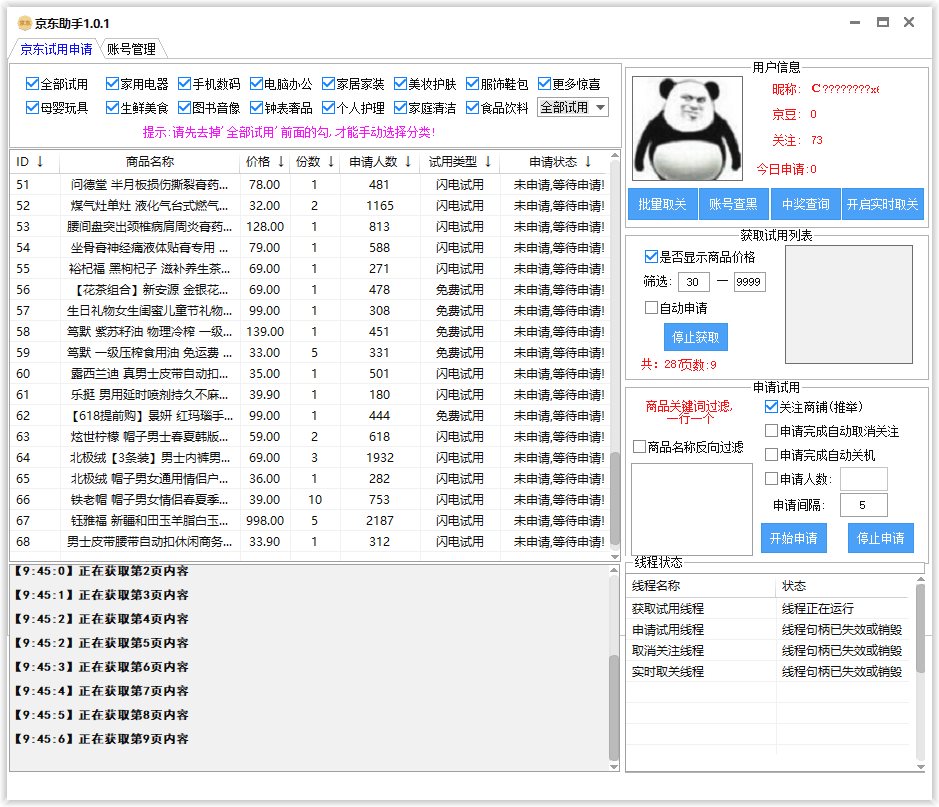Viewport: 939px width, 807px height.
Task: Click the 申请人数 limit input field
Action: tap(864, 479)
